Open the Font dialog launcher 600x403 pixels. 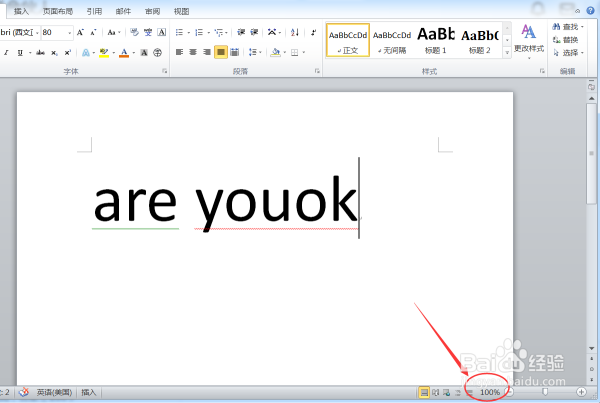tap(165, 71)
